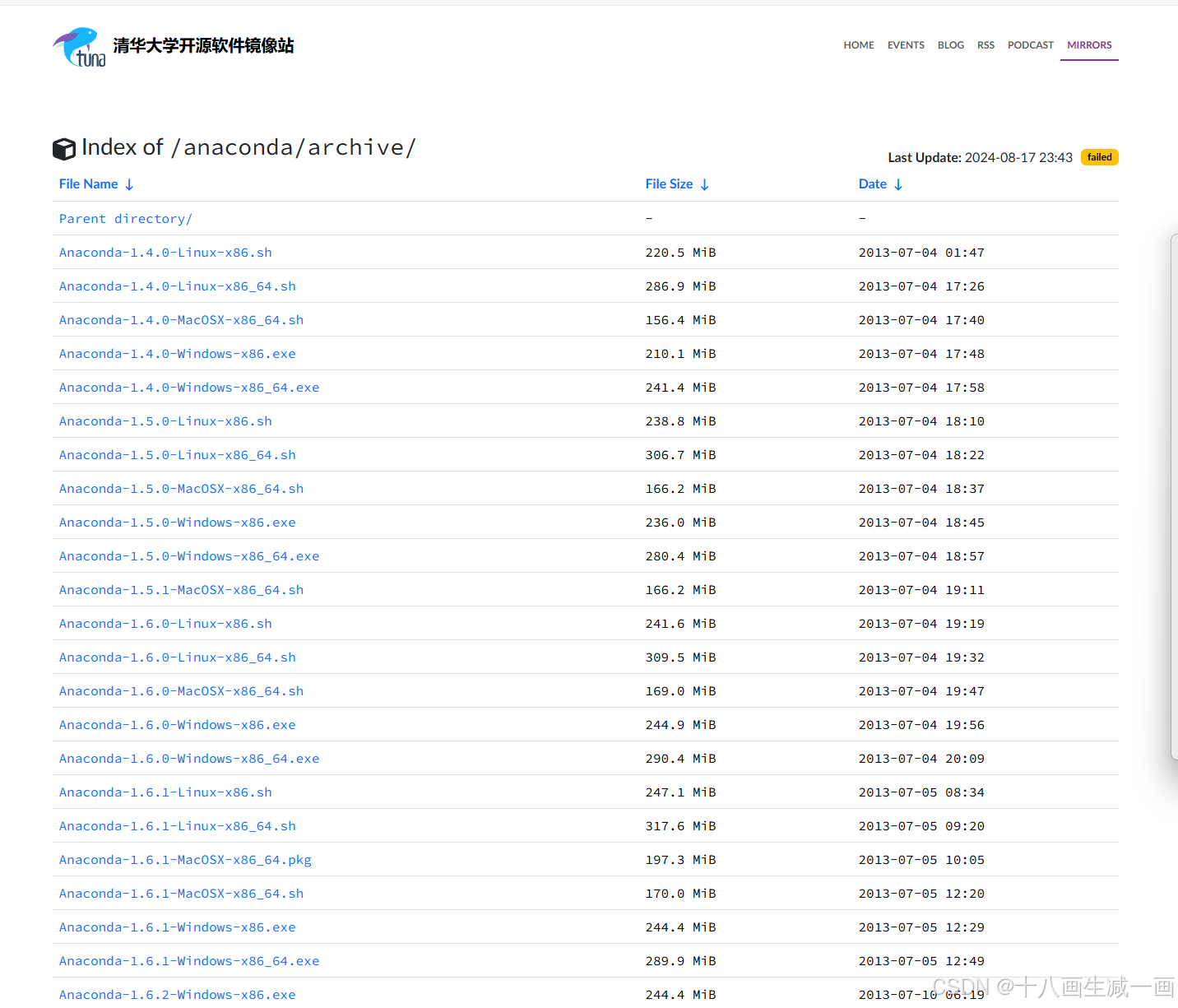Download Anaconda-1.6.1-MacOSX-x86_64.sh
The width and height of the screenshot is (1178, 1008).
point(182,894)
